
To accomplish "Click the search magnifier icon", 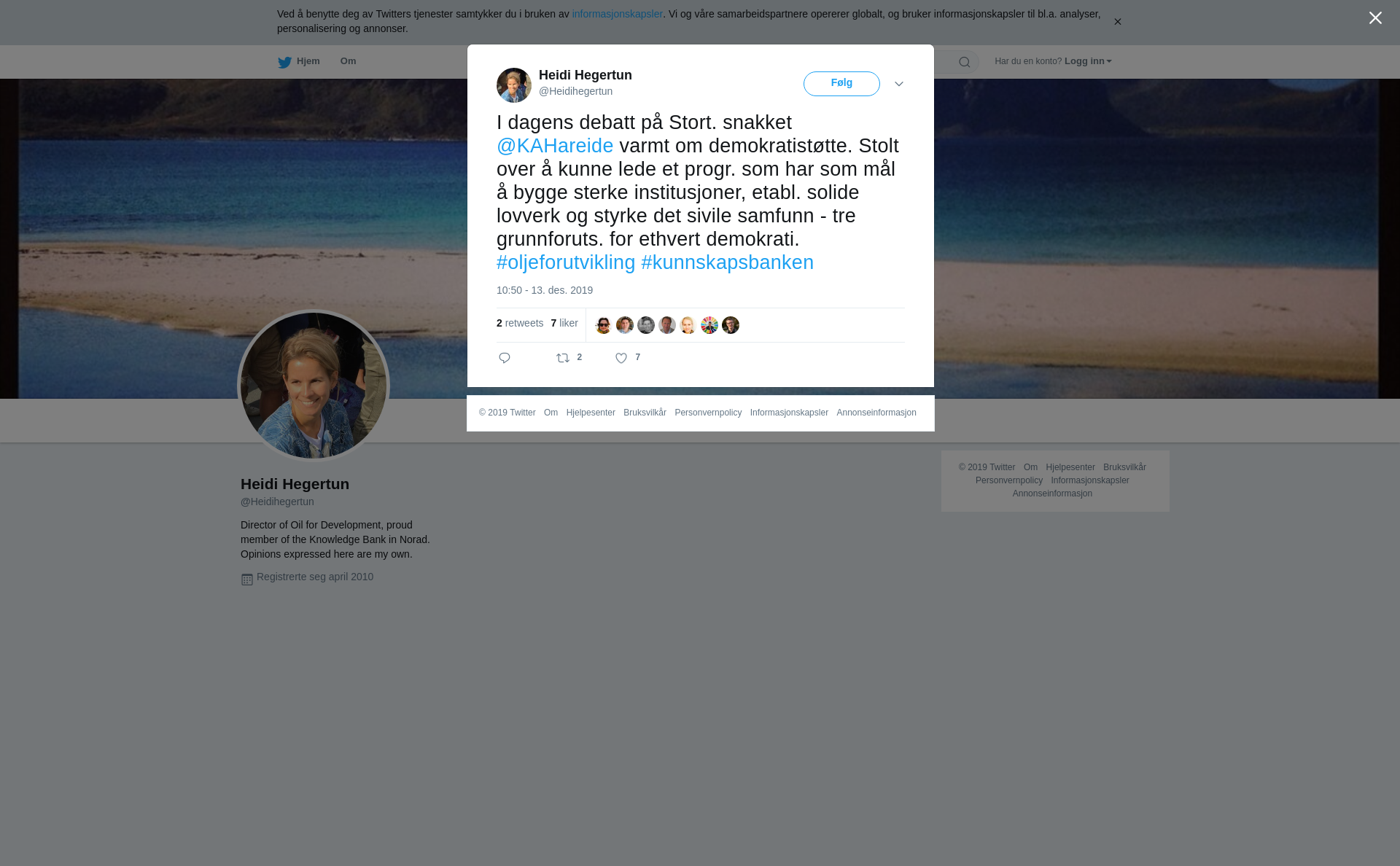I will (965, 62).
